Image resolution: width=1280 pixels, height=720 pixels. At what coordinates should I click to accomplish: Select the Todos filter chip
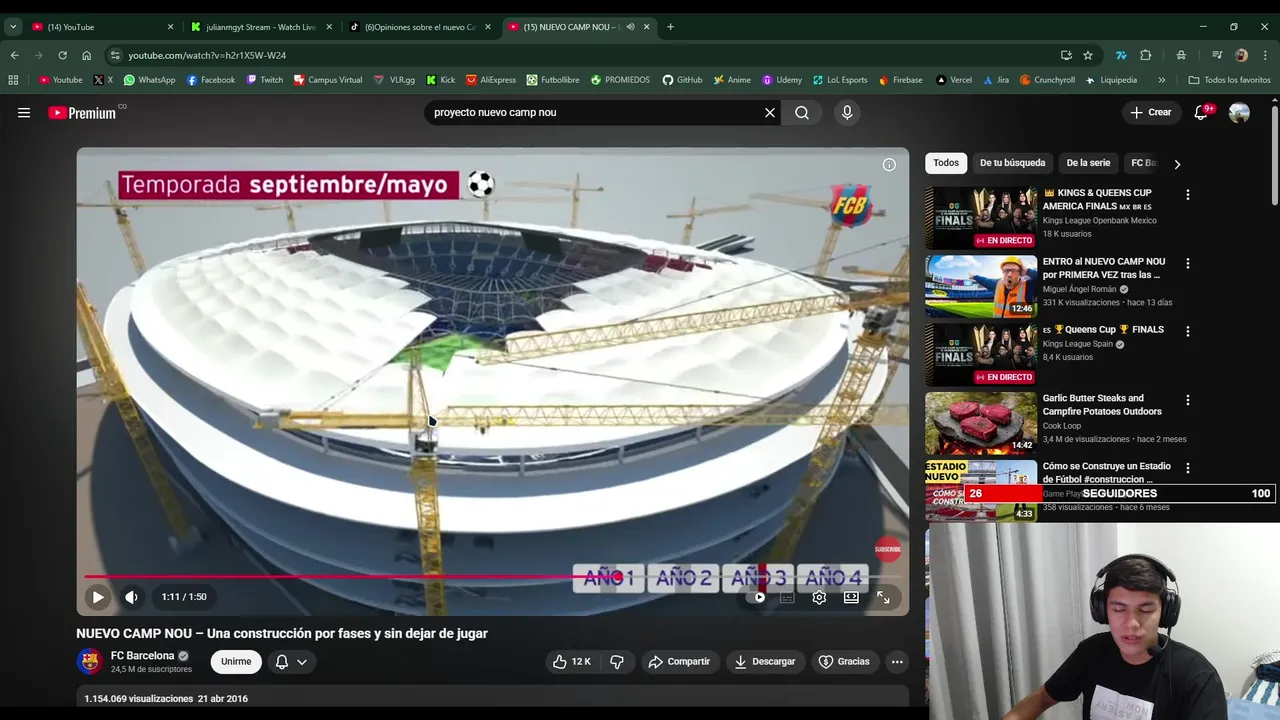pyautogui.click(x=946, y=163)
